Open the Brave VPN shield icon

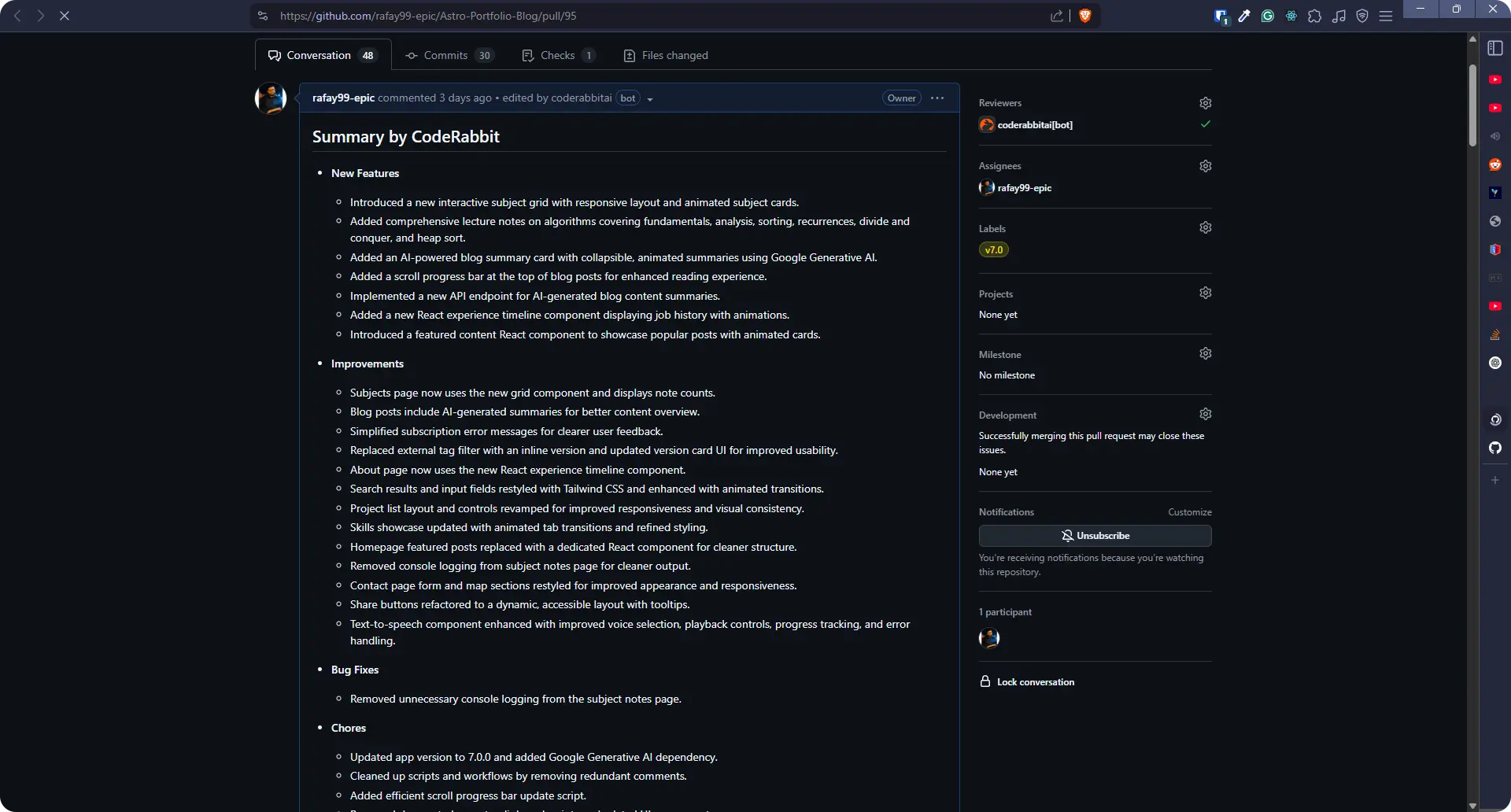[1362, 16]
